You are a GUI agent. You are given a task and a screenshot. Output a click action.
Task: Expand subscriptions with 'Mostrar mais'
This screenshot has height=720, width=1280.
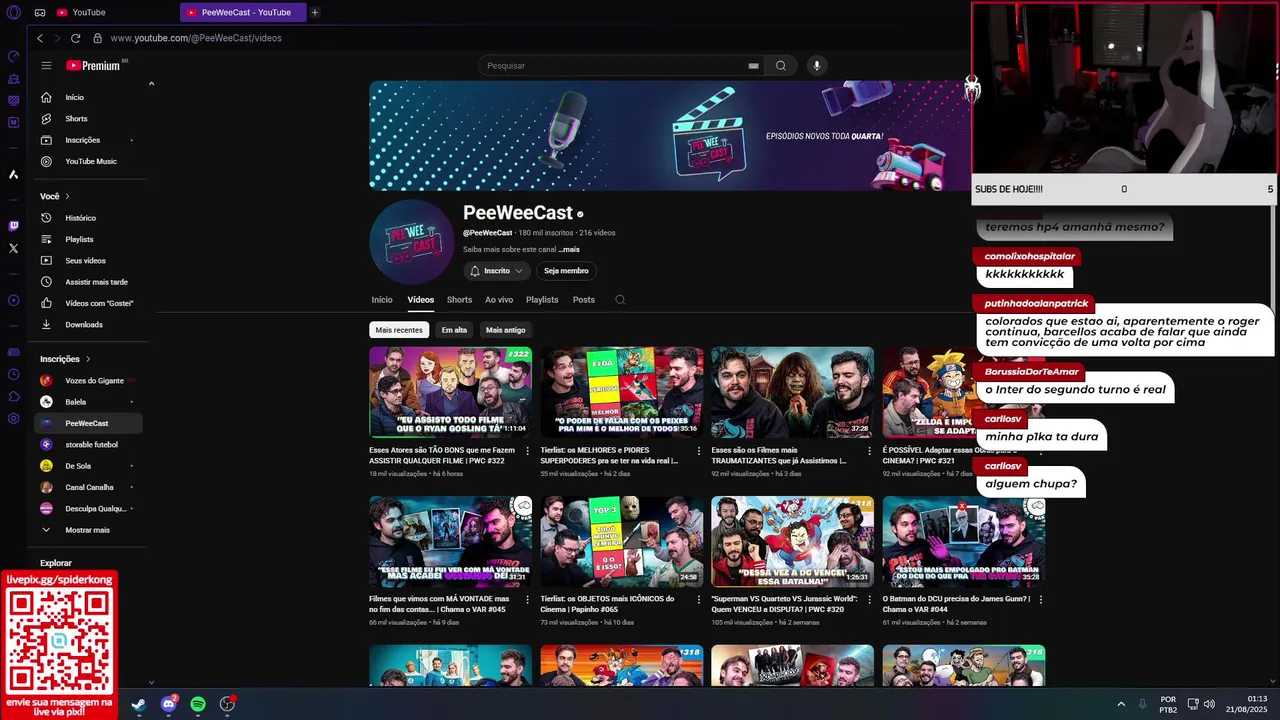(x=88, y=530)
